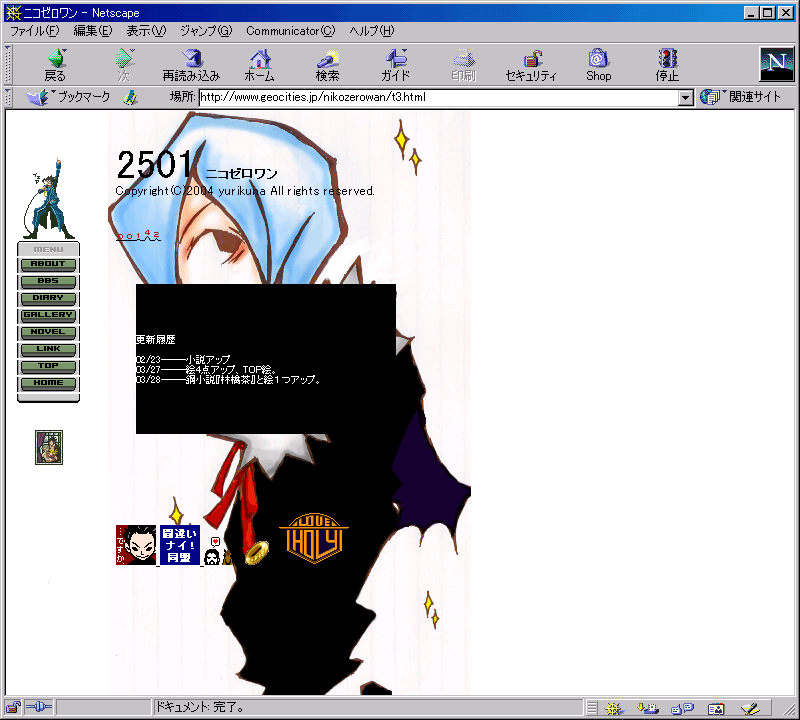The width and height of the screenshot is (800, 720).
Task: Click the pixel character sprite above MENU
Action: click(x=48, y=199)
